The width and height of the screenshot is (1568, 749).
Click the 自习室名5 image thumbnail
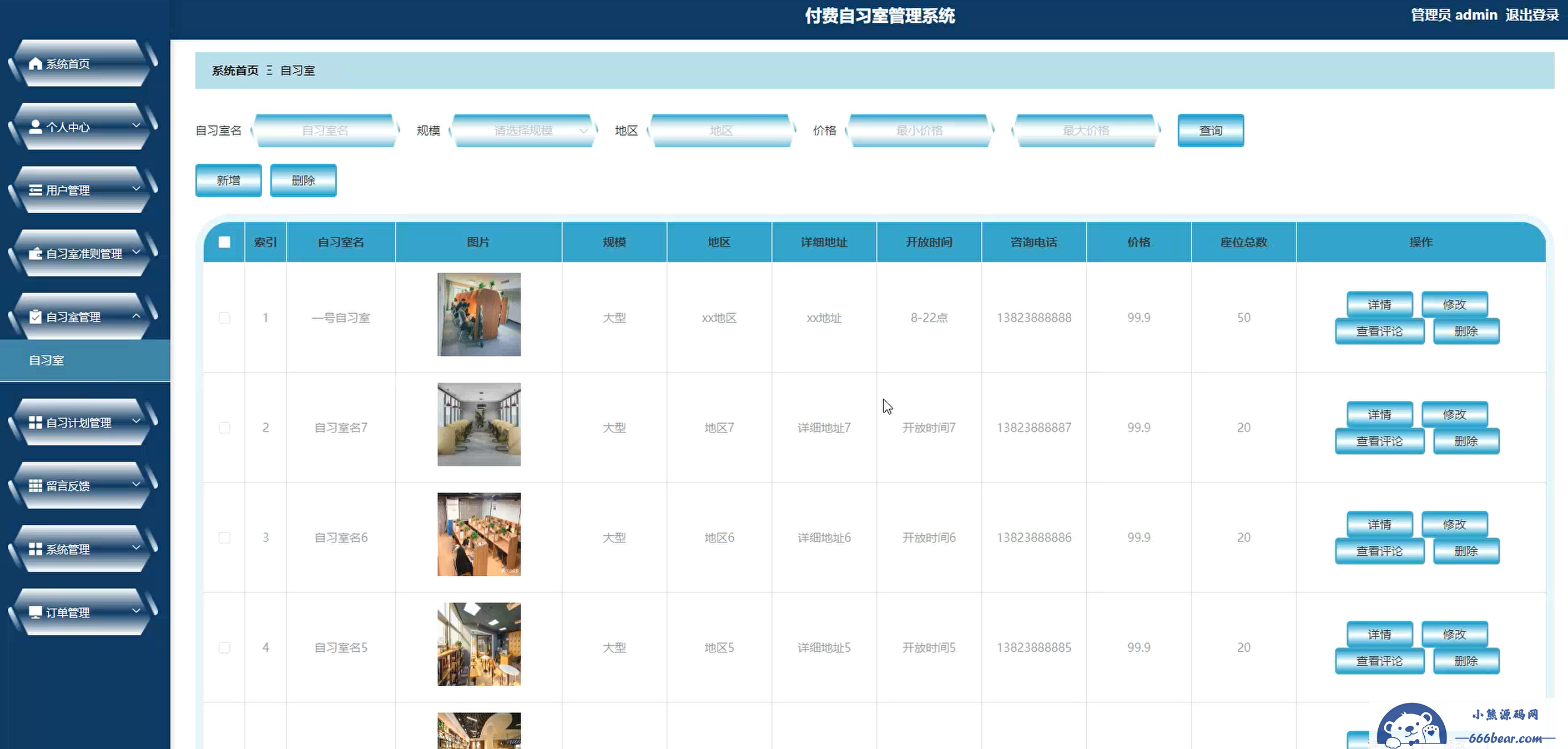point(479,644)
